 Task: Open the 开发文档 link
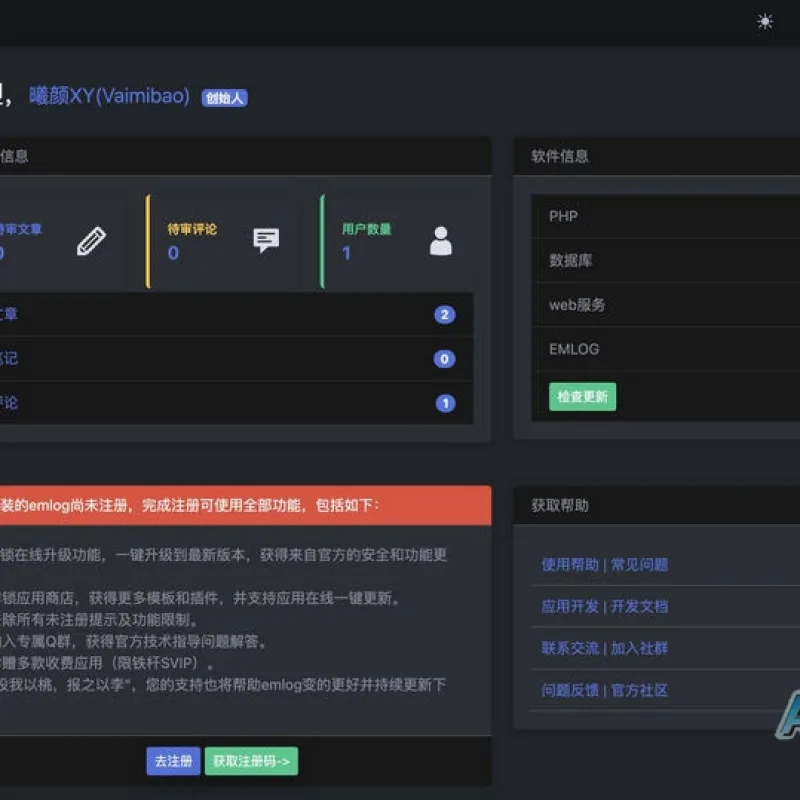tap(639, 607)
